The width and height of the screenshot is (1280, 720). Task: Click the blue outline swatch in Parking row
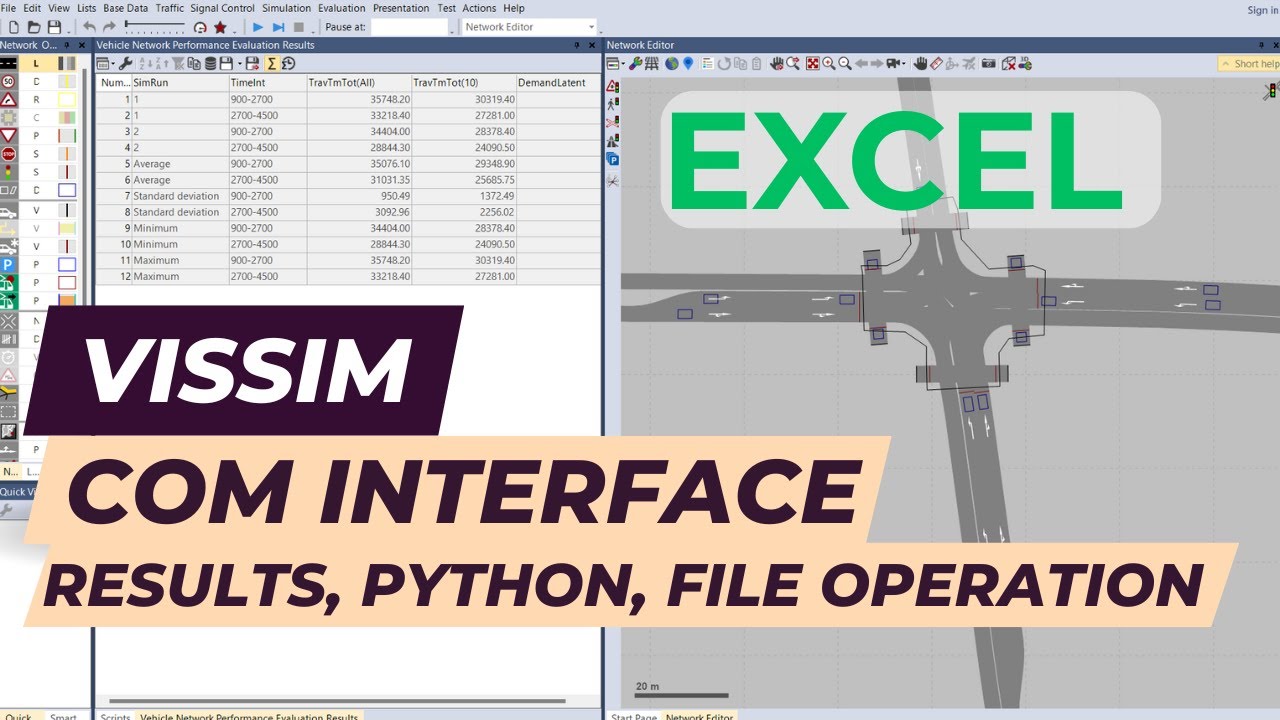click(67, 264)
